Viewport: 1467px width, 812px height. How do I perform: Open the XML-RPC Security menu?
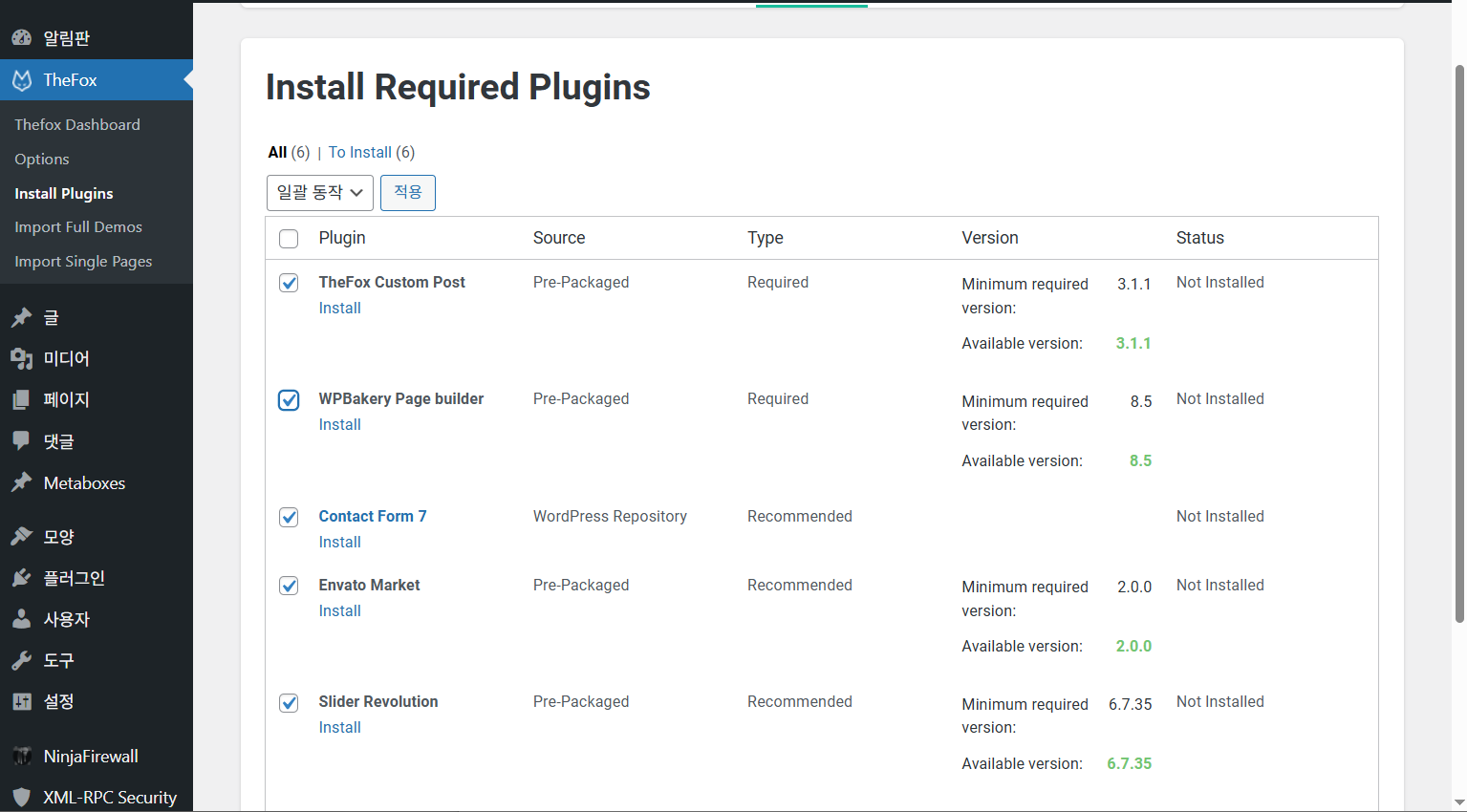pos(97,797)
